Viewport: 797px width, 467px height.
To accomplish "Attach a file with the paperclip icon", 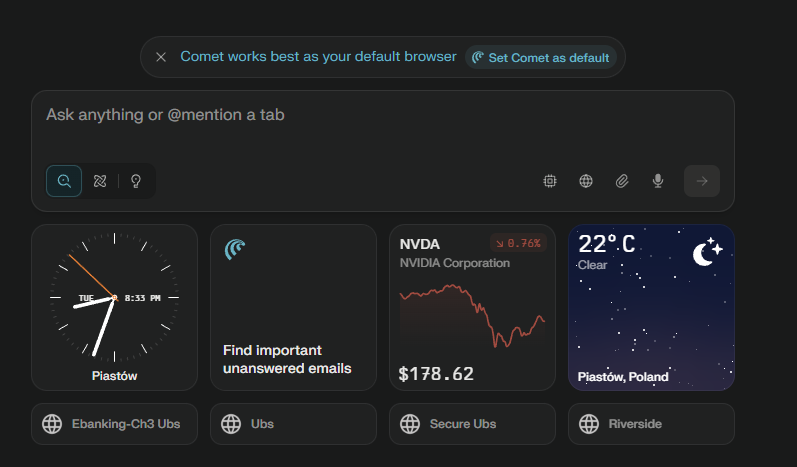I will (622, 181).
